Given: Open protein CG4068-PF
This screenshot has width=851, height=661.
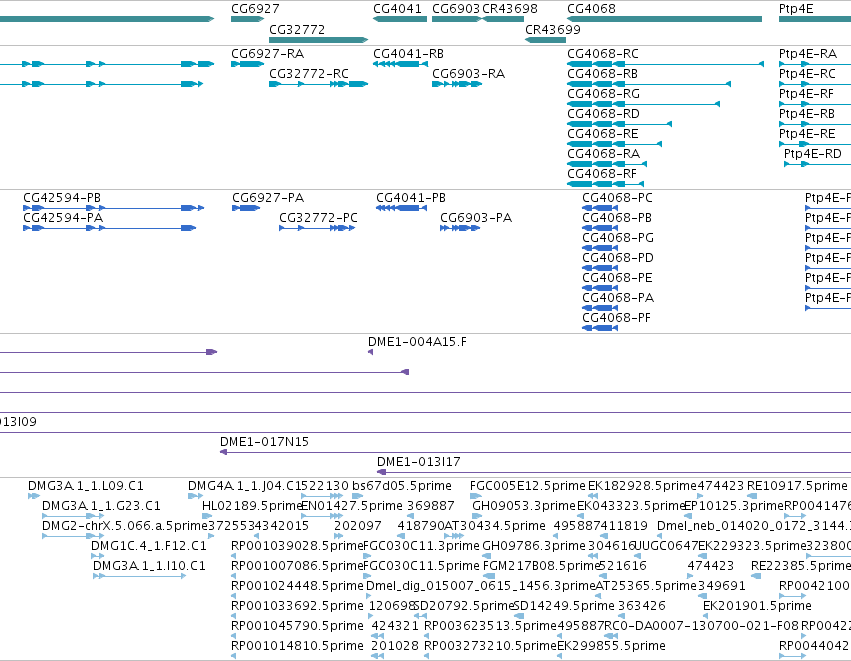Looking at the screenshot, I should click(x=616, y=319).
